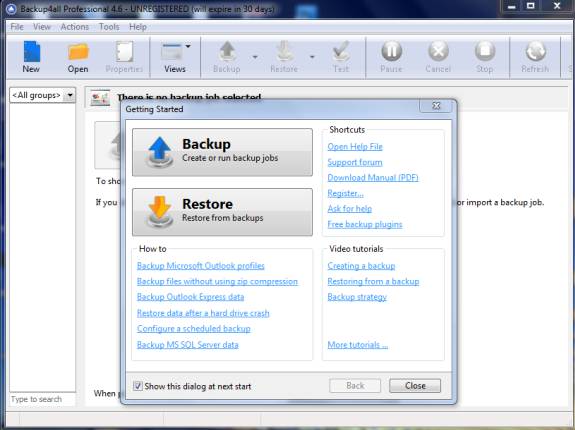Screen dimensions: 575x430
Task: Maximize the Backup4all window
Action: point(531,6)
